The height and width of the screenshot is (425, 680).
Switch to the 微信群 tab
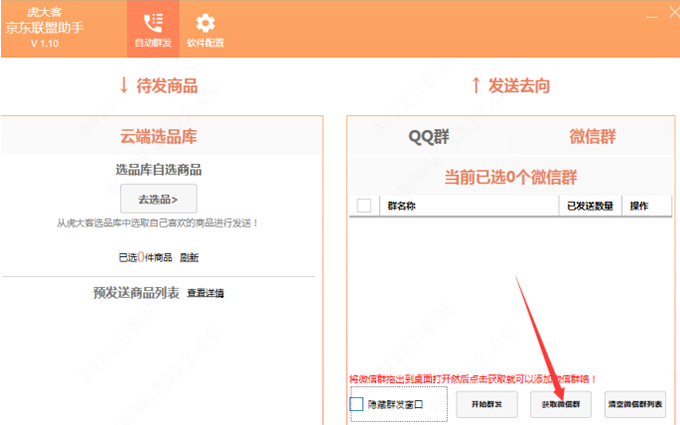[592, 137]
